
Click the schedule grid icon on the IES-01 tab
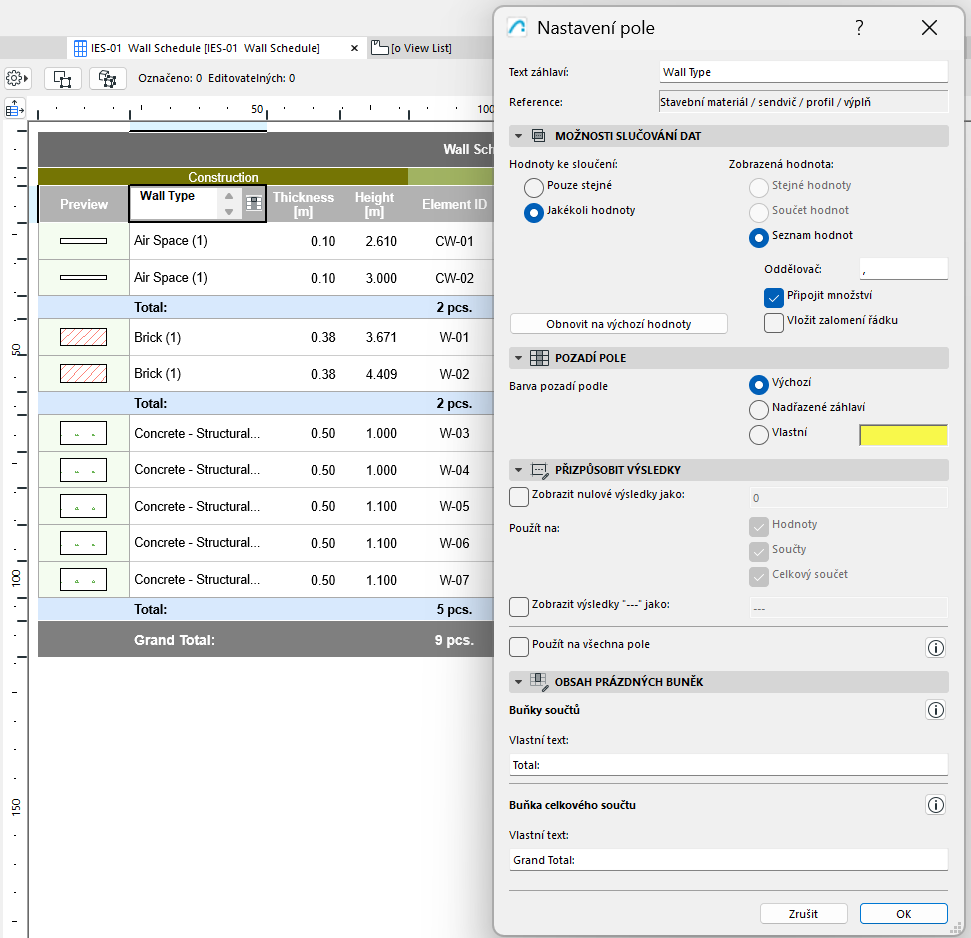point(78,47)
